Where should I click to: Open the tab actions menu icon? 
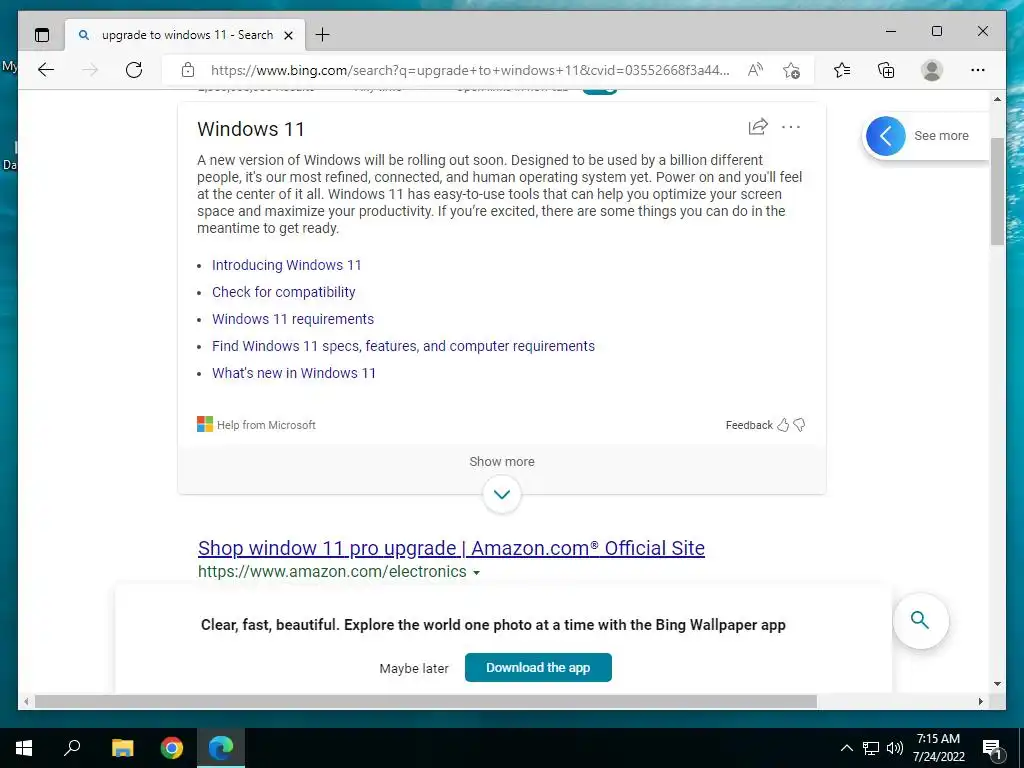pos(42,35)
